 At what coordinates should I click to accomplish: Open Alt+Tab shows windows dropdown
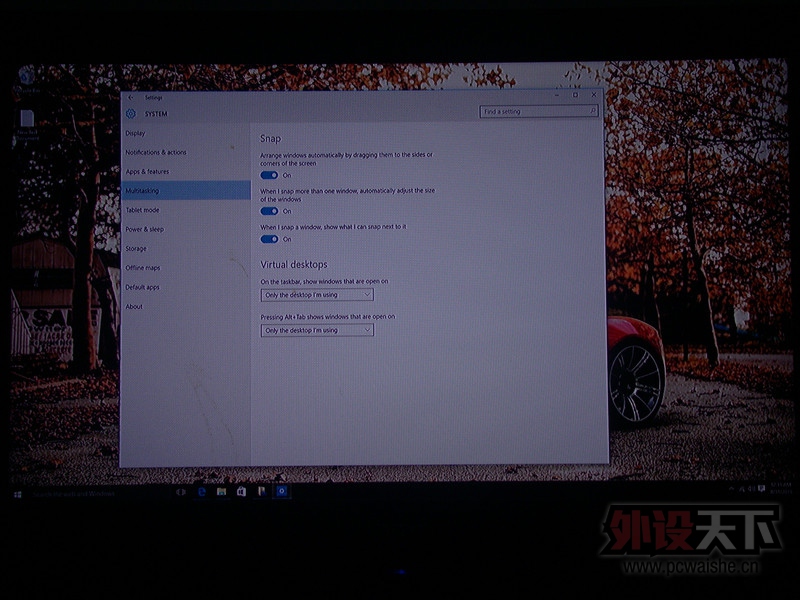[x=317, y=330]
